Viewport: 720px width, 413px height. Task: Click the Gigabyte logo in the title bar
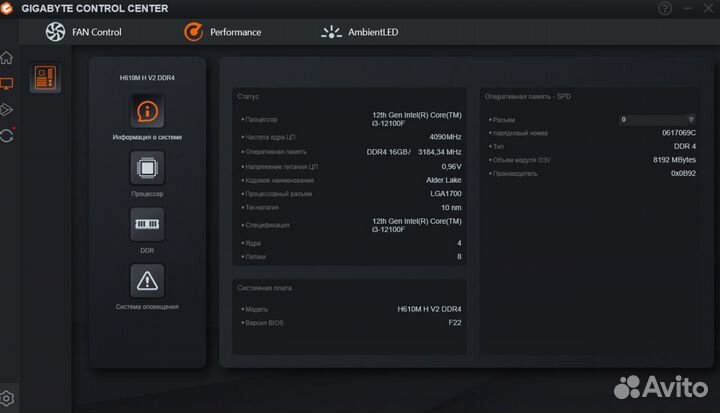point(11,8)
